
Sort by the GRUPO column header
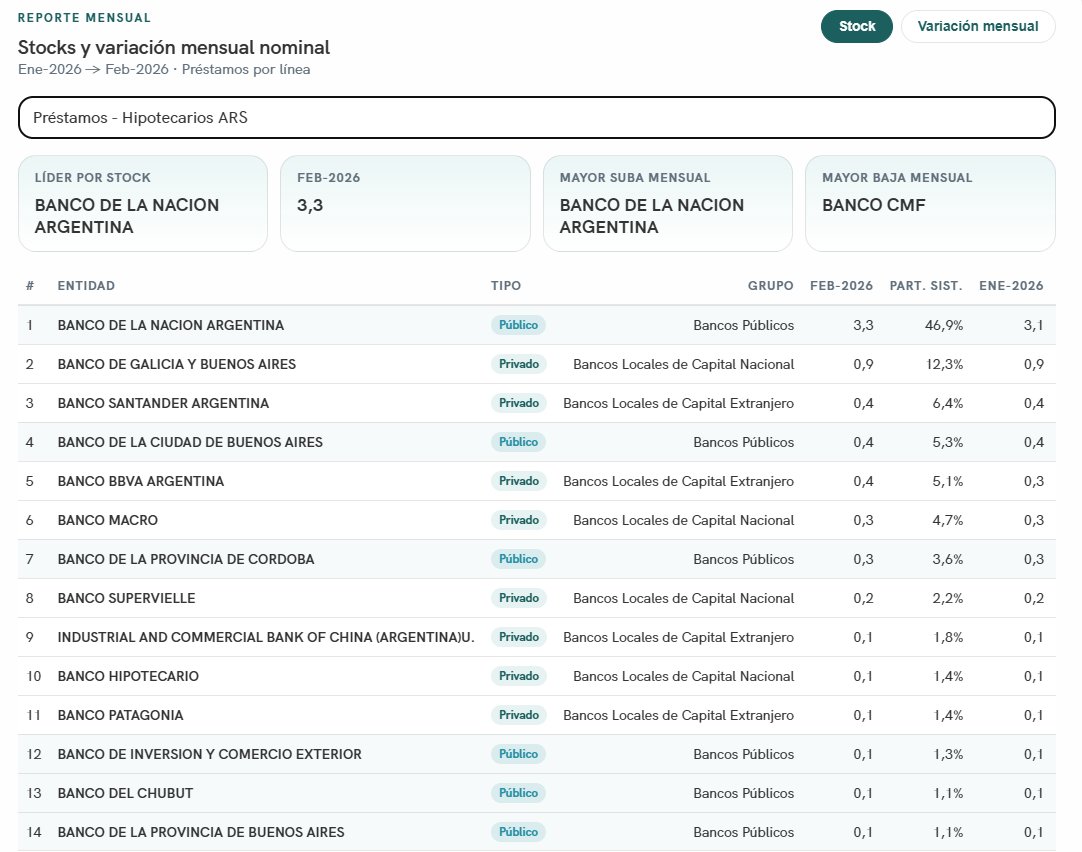pyautogui.click(x=771, y=286)
